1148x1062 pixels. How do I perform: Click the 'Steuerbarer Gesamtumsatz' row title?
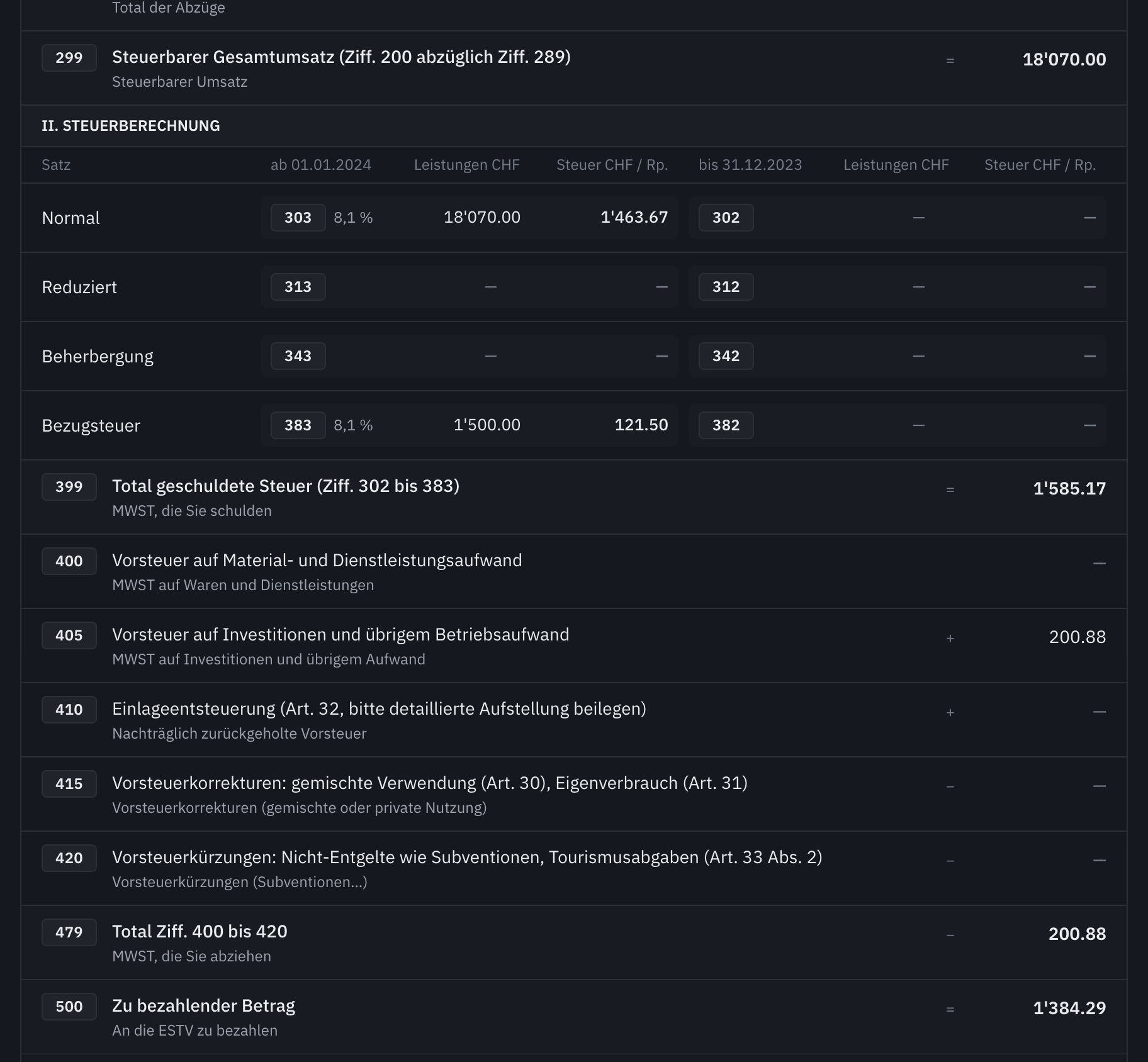coord(341,57)
